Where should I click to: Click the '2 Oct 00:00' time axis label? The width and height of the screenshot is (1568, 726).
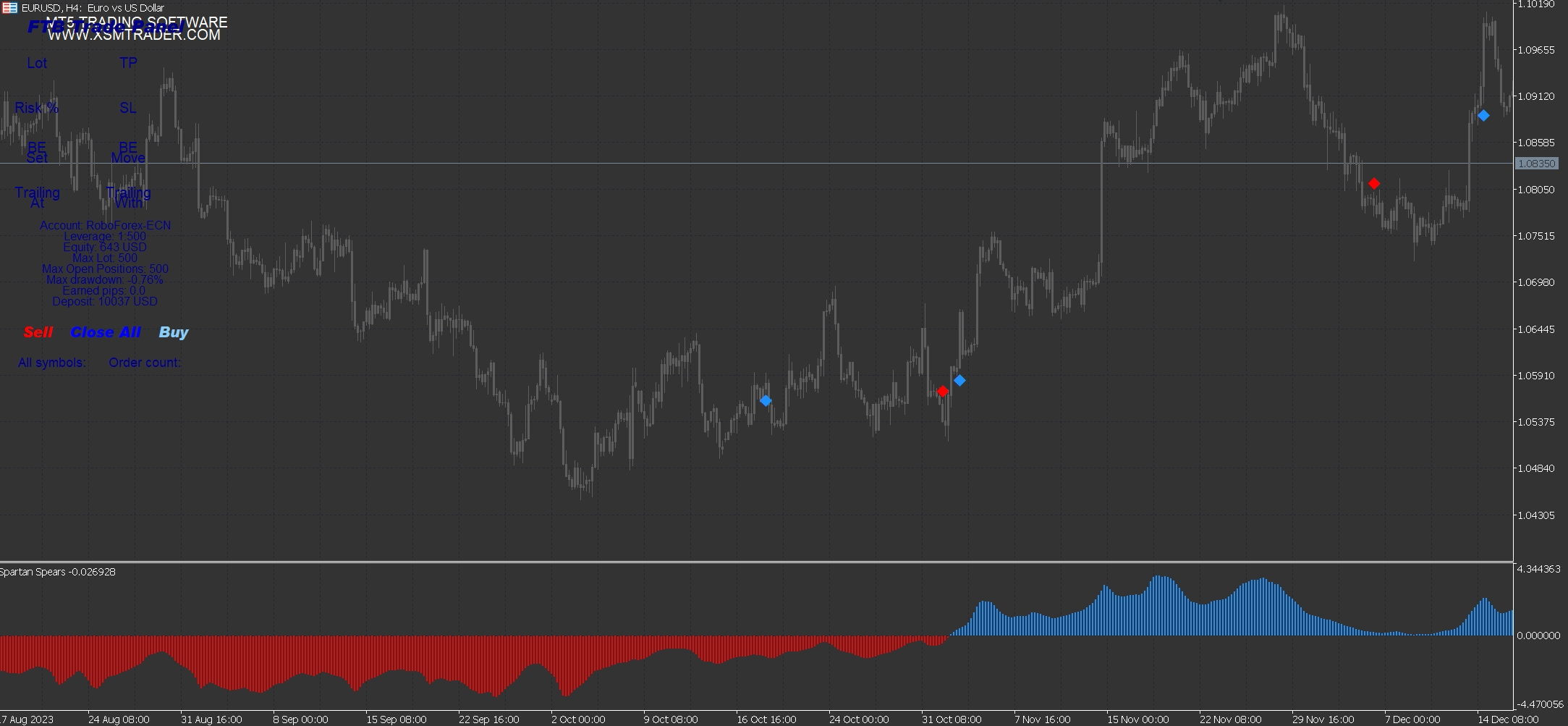tap(578, 719)
